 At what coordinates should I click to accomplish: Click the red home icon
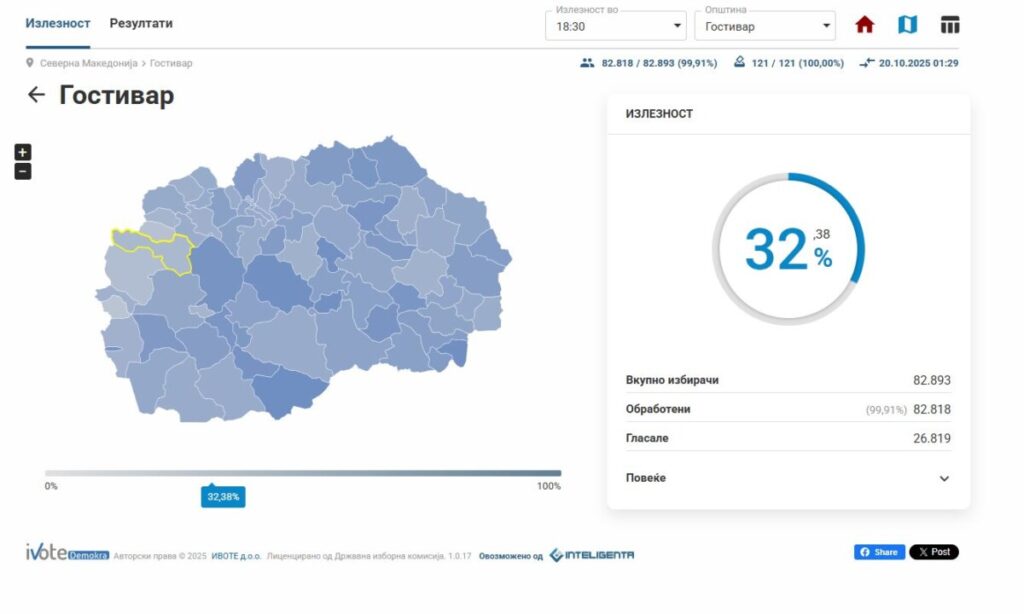(864, 25)
